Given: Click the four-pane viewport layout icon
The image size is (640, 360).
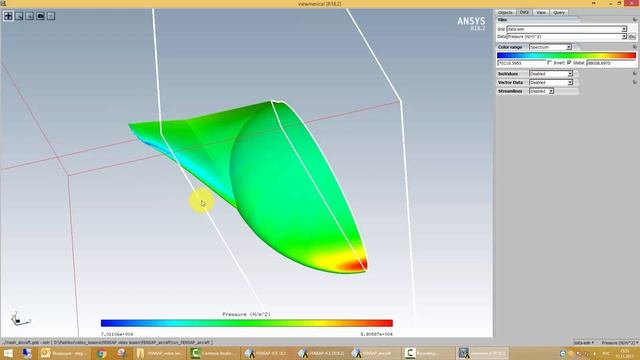Looking at the screenshot, I should [x=8, y=16].
